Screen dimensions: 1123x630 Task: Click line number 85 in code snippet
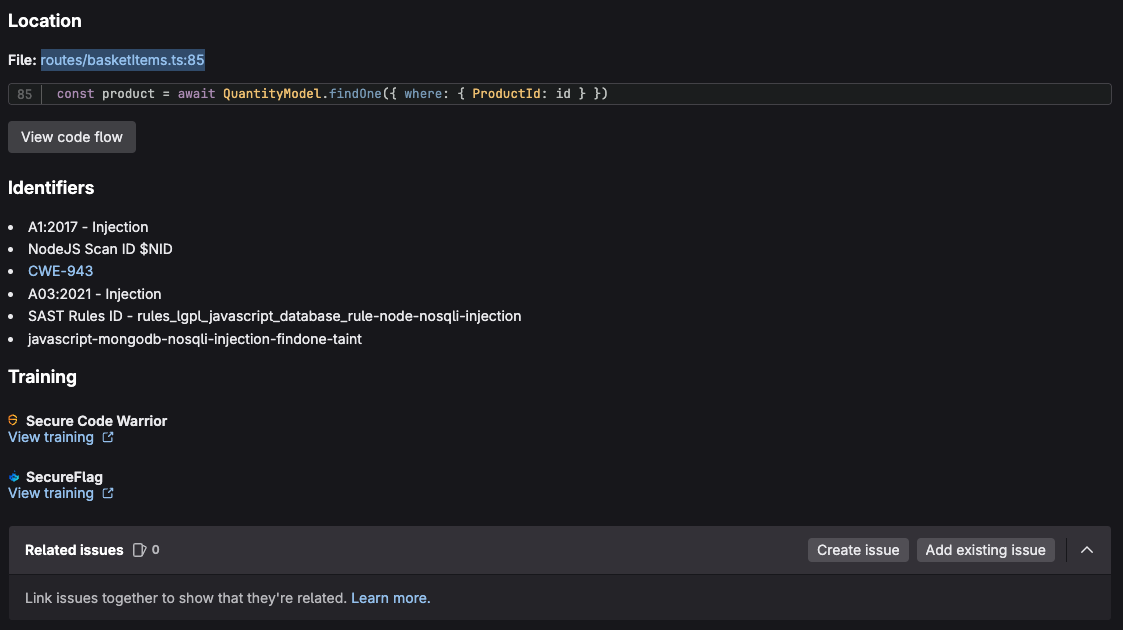click(x=24, y=94)
